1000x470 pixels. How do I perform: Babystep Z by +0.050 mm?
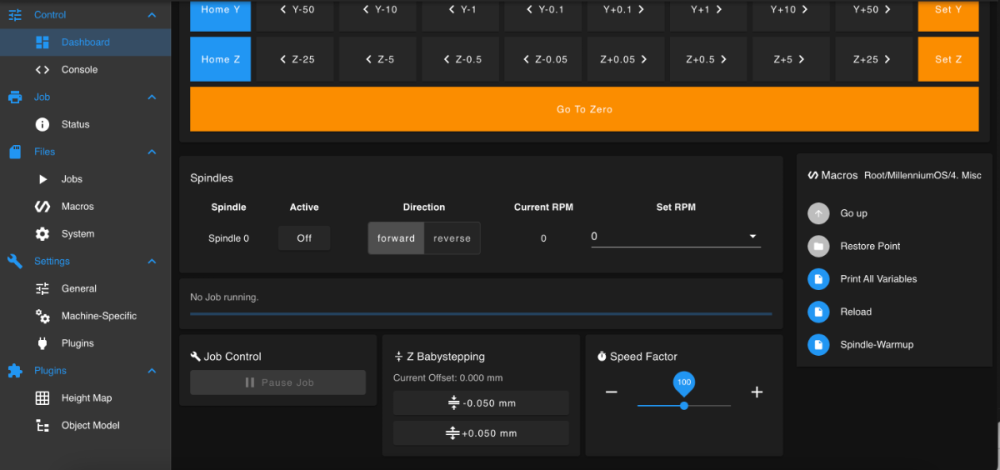[481, 433]
